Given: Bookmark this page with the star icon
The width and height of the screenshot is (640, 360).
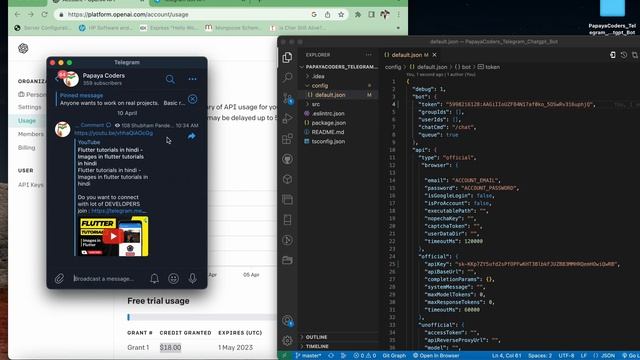Looking at the screenshot, I should point(341,14).
